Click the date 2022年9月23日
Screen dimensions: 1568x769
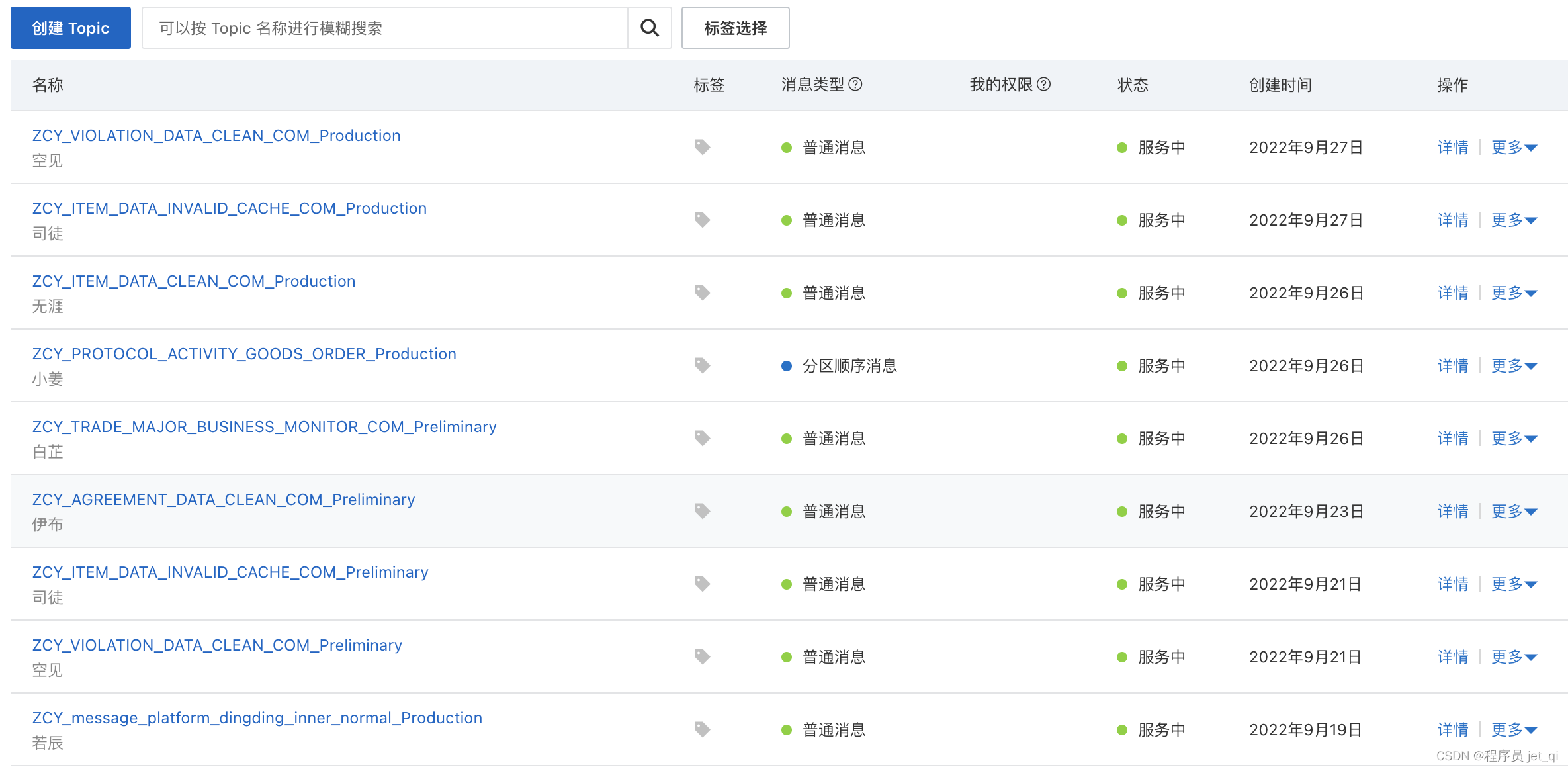pos(1307,512)
